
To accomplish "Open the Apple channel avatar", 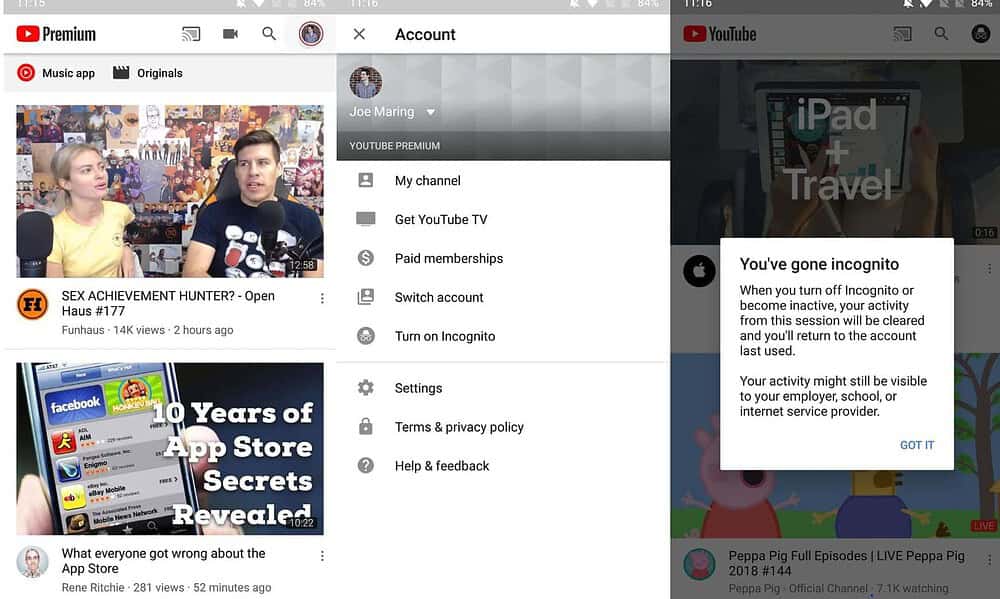I will coord(699,270).
